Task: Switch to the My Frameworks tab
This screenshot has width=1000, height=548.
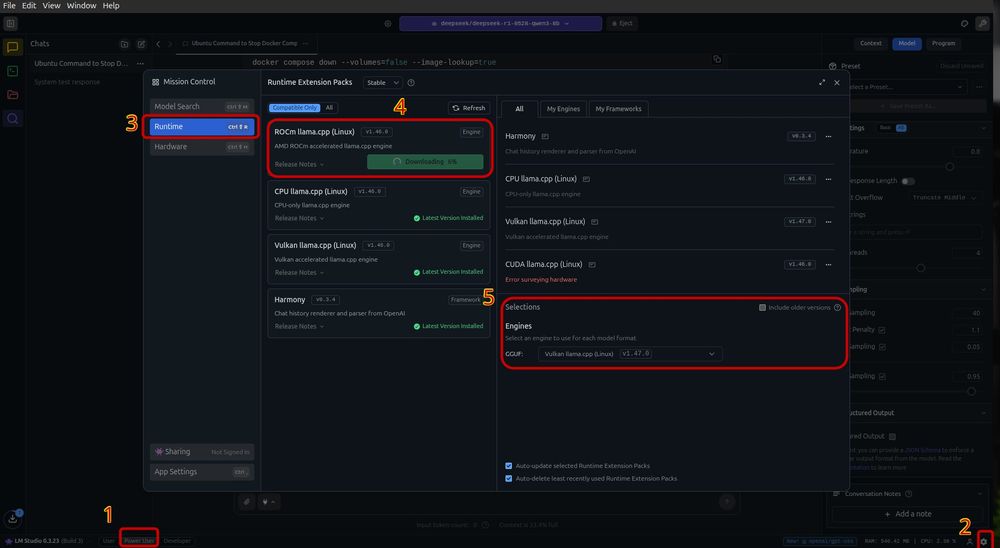Action: pos(618,109)
